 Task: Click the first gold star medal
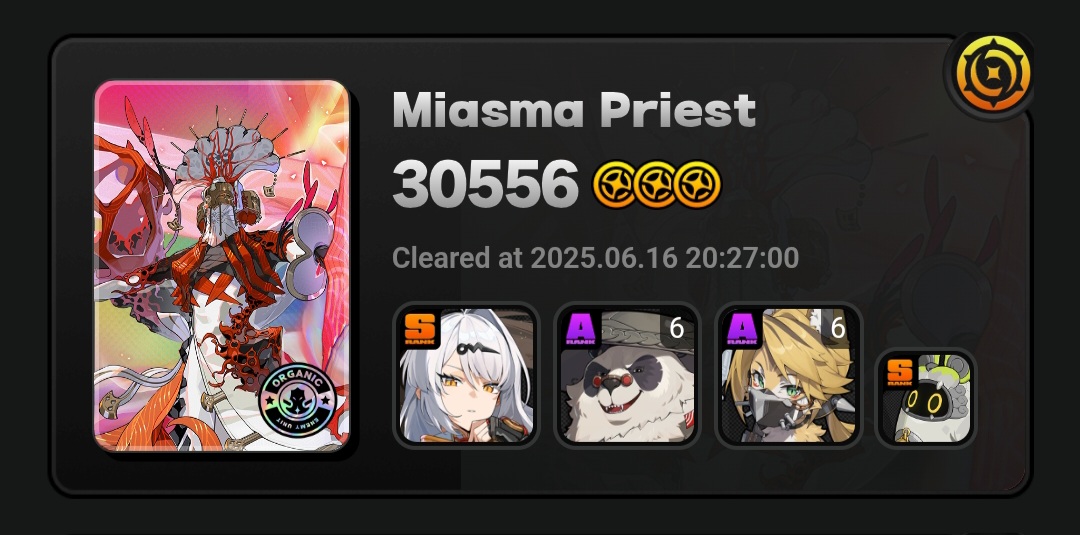click(616, 185)
